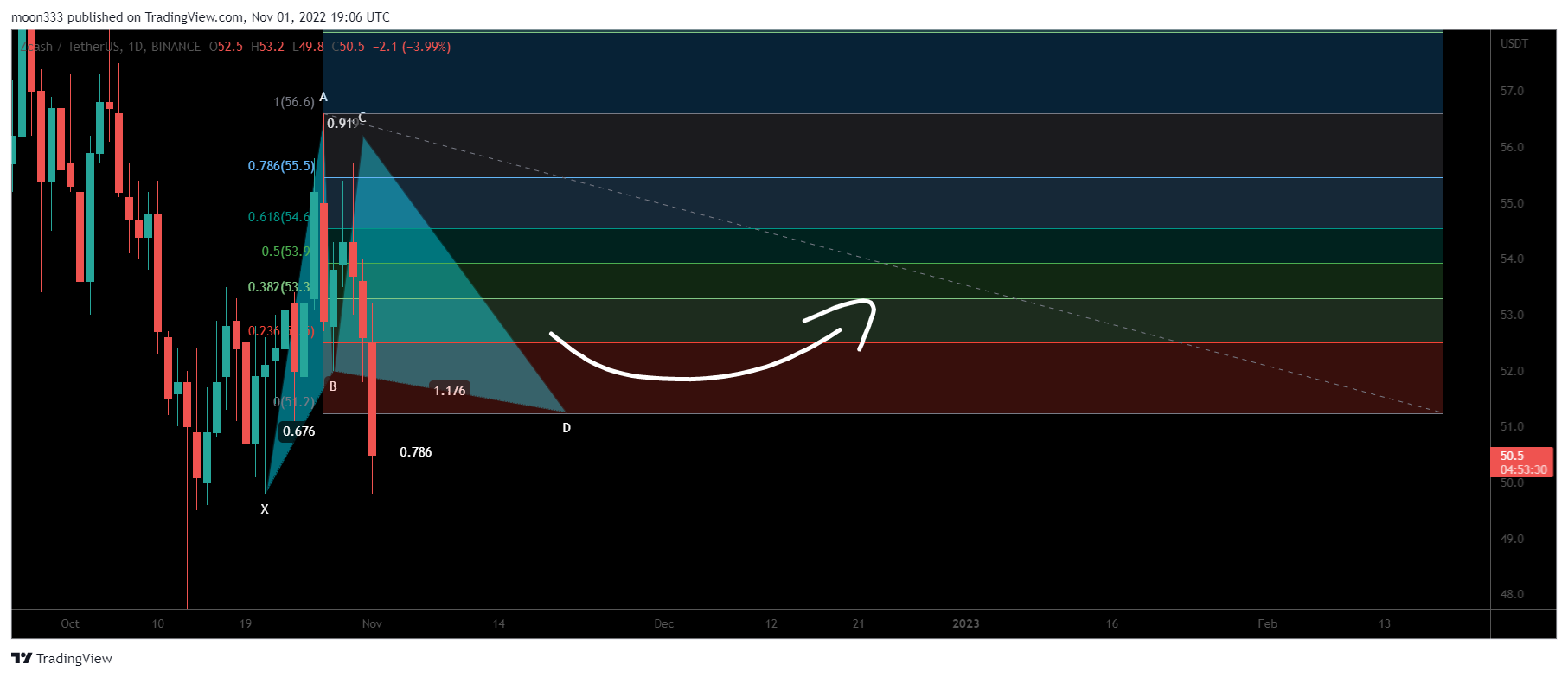Viewport: 1568px width, 677px height.
Task: Click the 0.91 ratio label near point C
Action: click(341, 124)
